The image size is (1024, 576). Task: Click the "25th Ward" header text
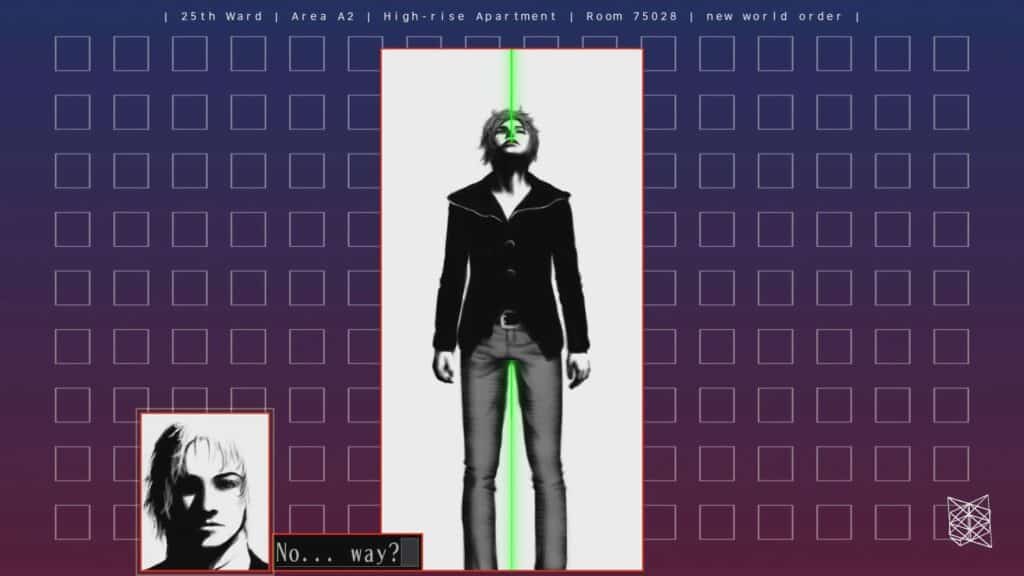coord(222,16)
